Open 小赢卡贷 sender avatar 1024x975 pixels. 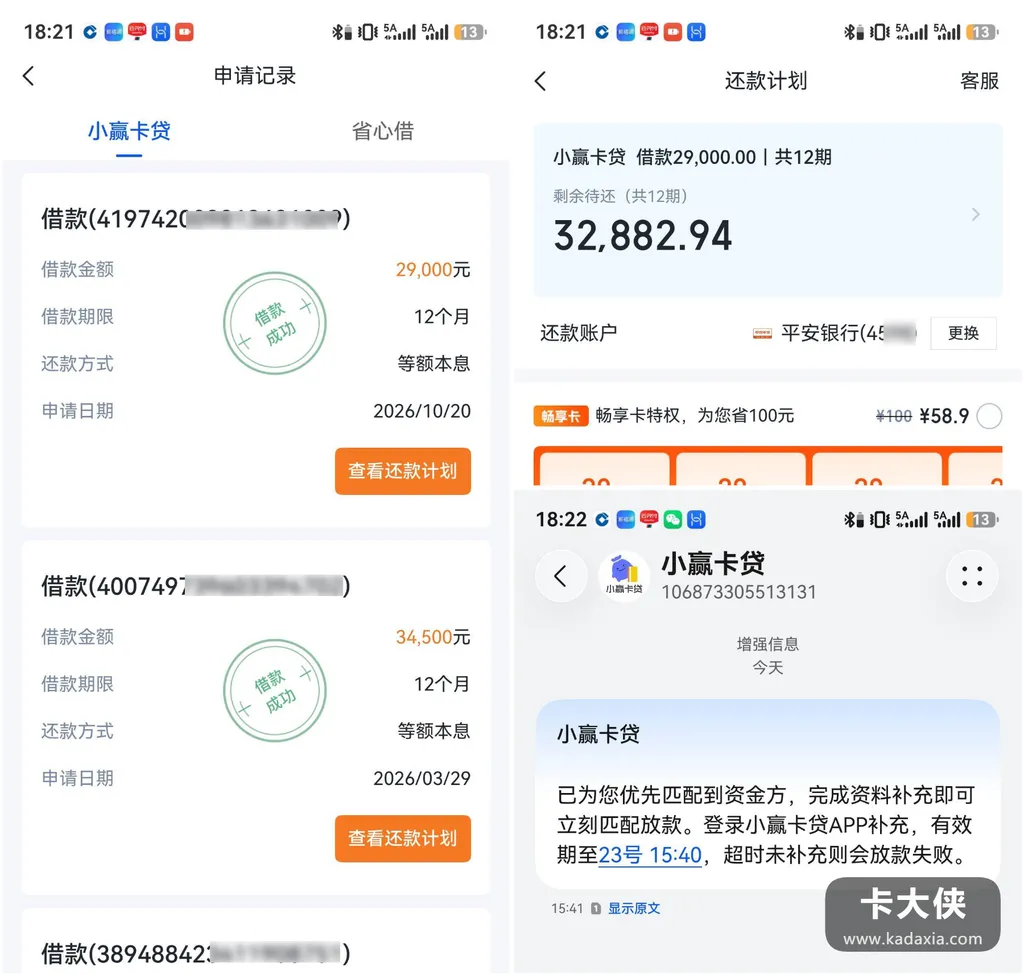pyautogui.click(x=624, y=576)
